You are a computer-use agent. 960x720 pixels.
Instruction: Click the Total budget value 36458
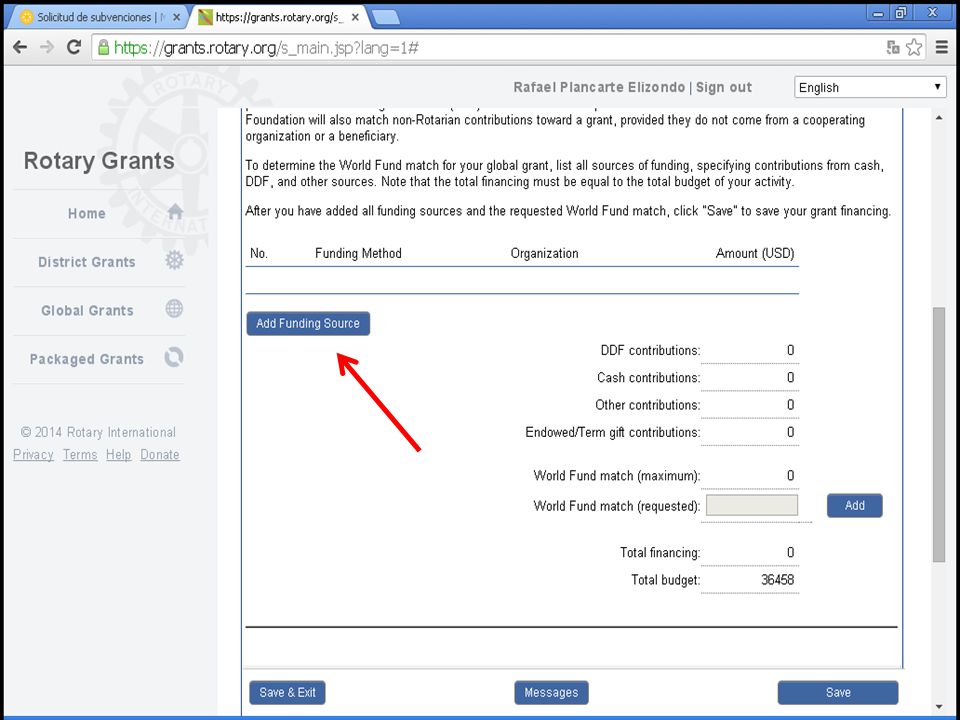click(778, 580)
